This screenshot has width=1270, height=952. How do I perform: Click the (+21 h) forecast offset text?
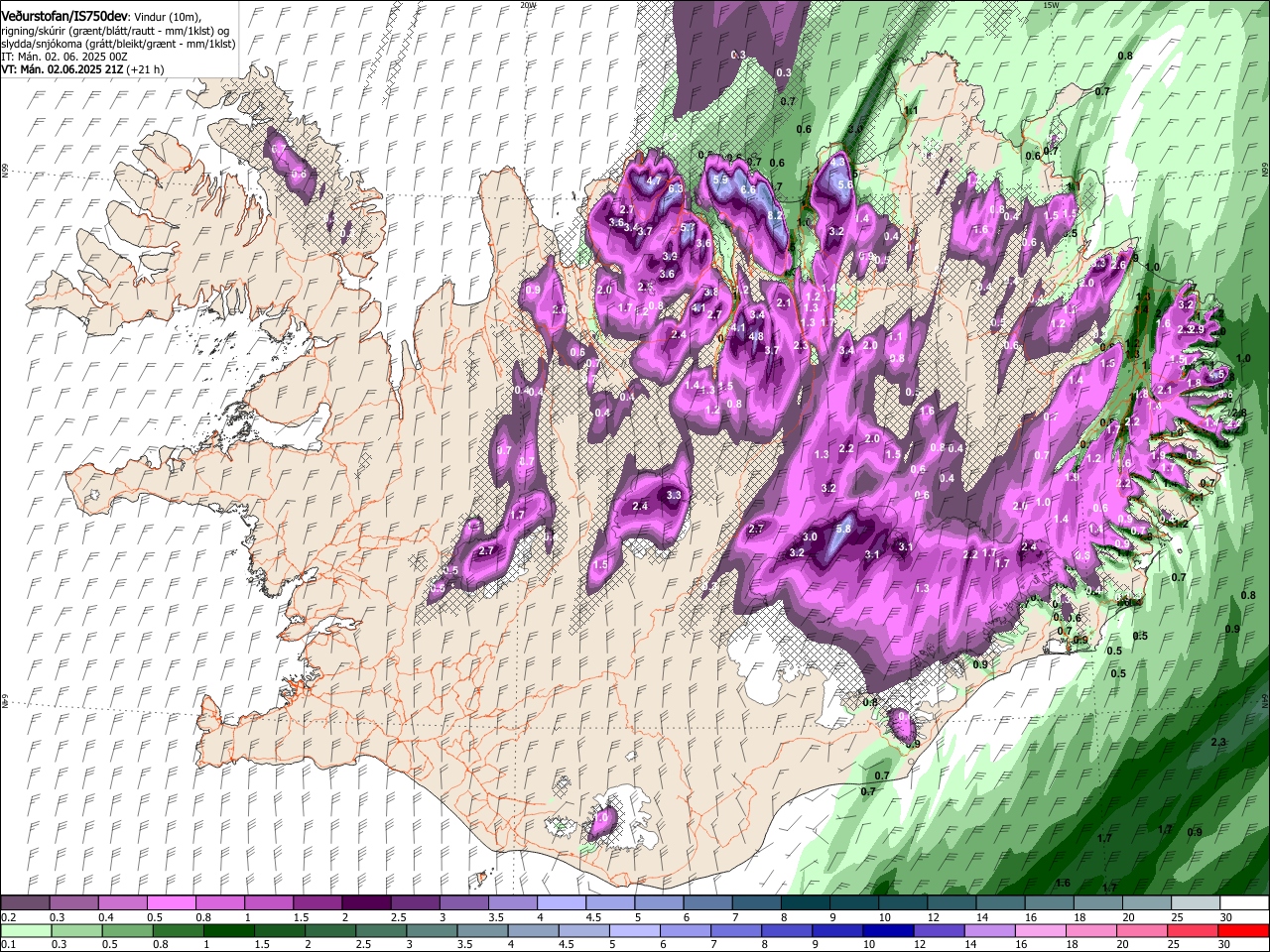pos(145,69)
